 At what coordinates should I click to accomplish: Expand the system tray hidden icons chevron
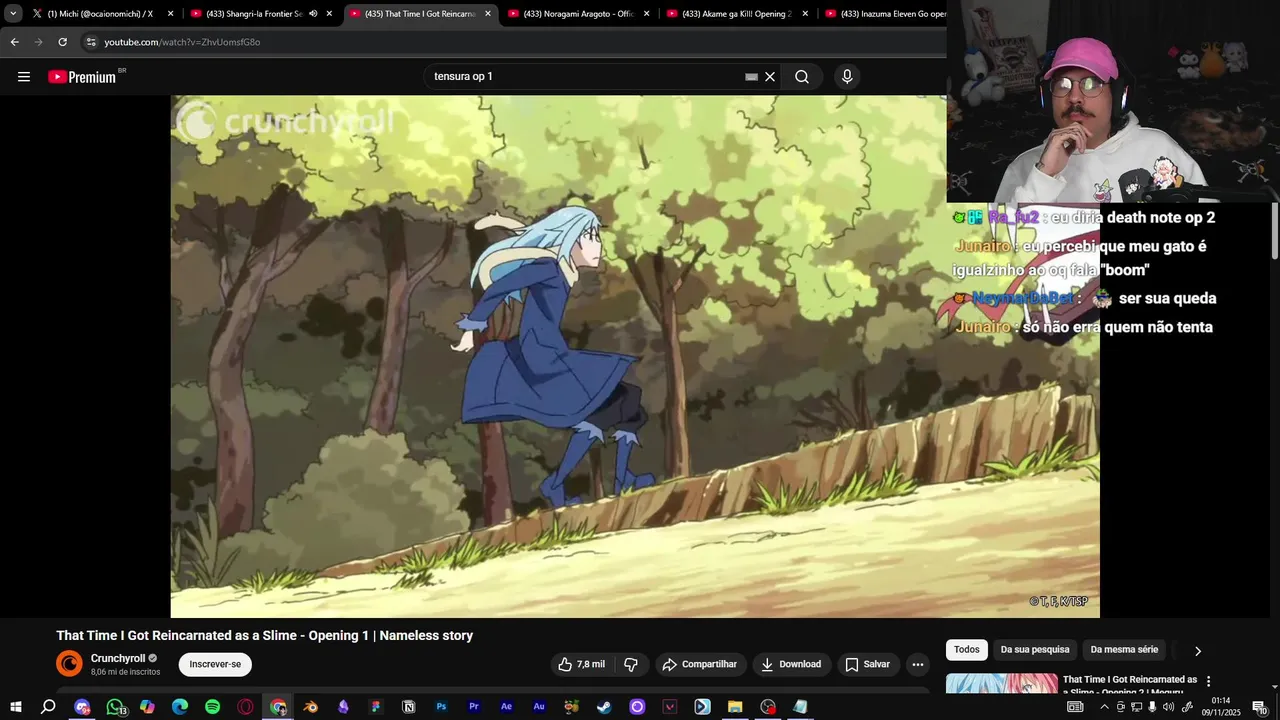1104,707
